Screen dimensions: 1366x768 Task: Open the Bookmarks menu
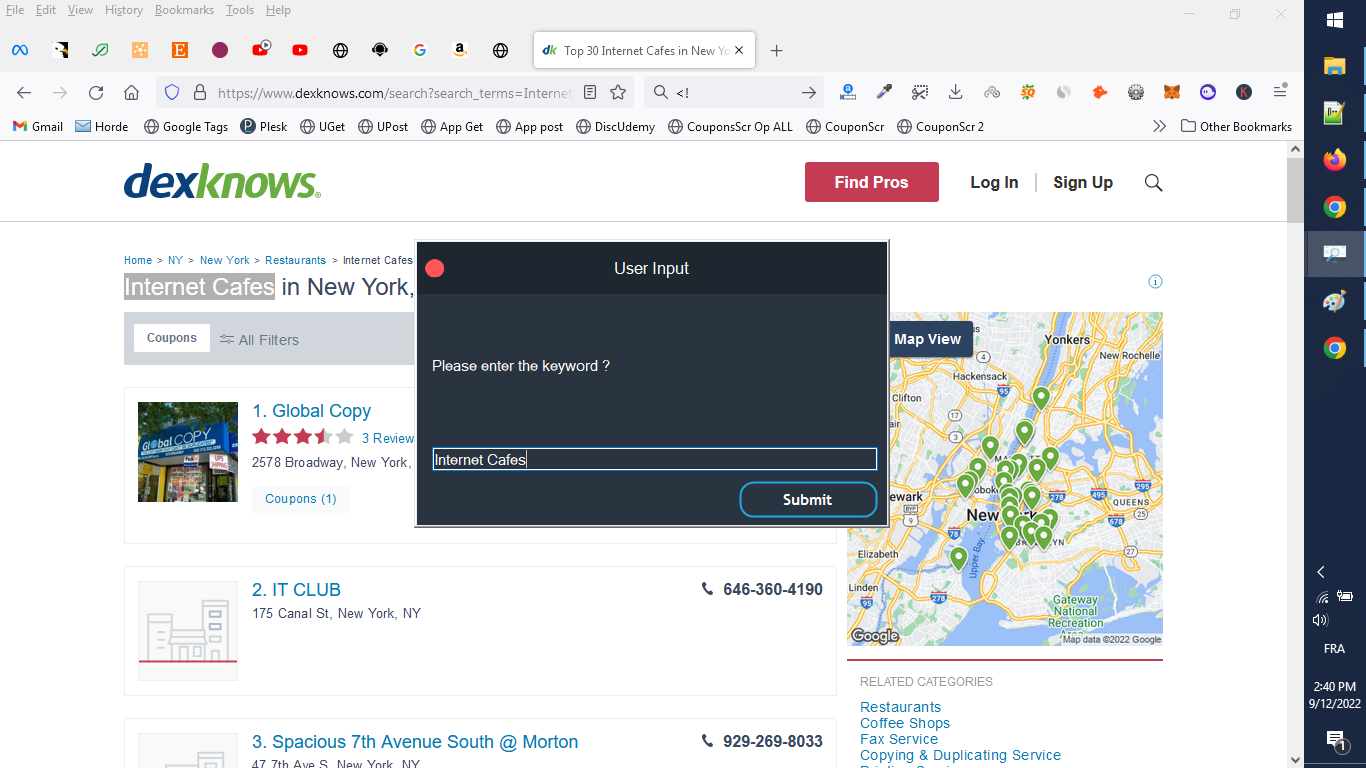pyautogui.click(x=184, y=10)
